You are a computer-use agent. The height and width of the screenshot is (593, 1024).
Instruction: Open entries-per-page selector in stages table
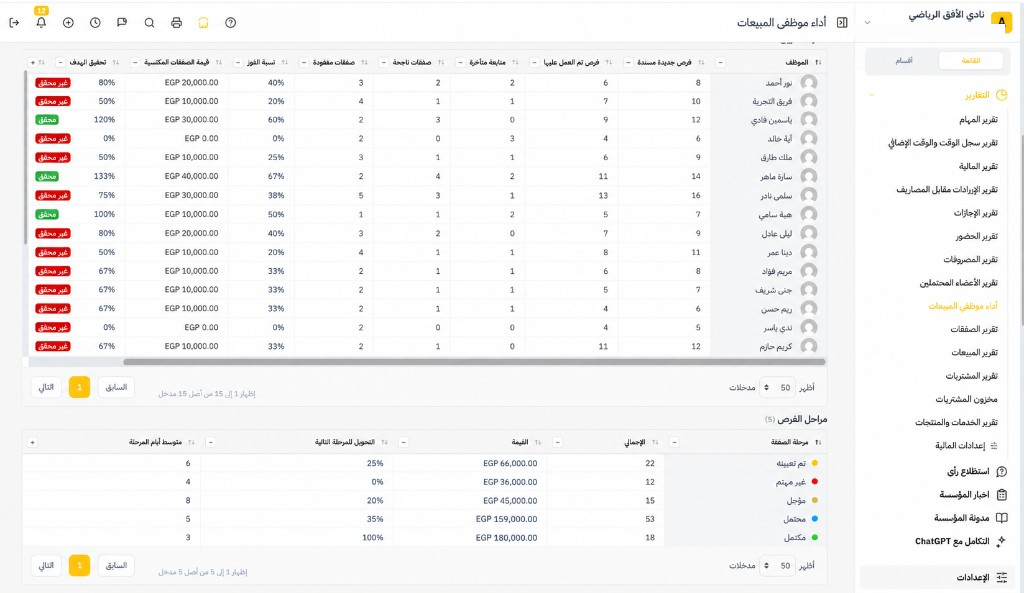tap(776, 566)
